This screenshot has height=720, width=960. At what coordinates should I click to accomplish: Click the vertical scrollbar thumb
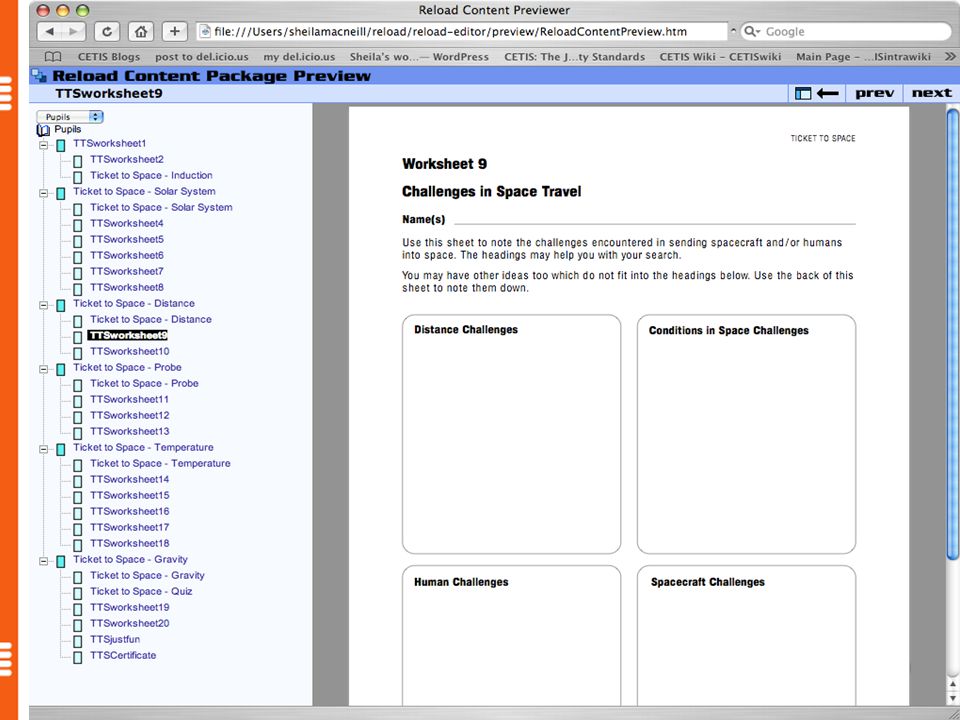coord(953,334)
